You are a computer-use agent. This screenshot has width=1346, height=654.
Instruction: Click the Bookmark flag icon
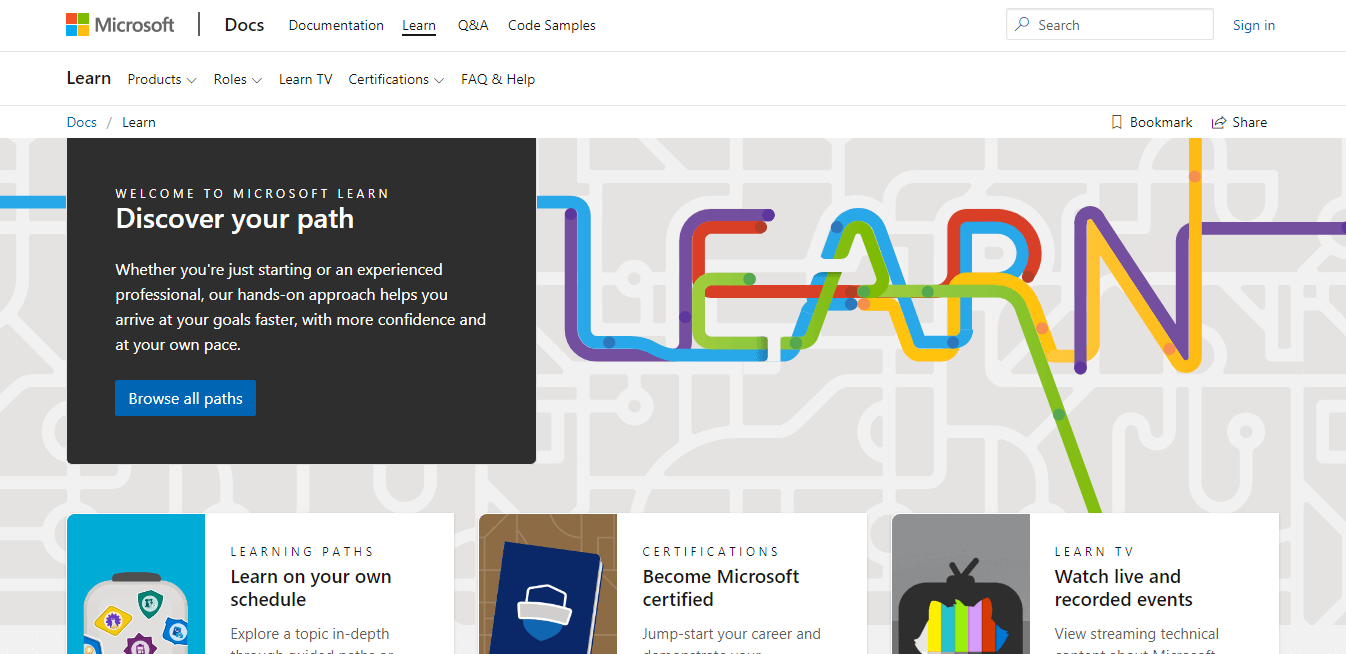coord(1116,121)
